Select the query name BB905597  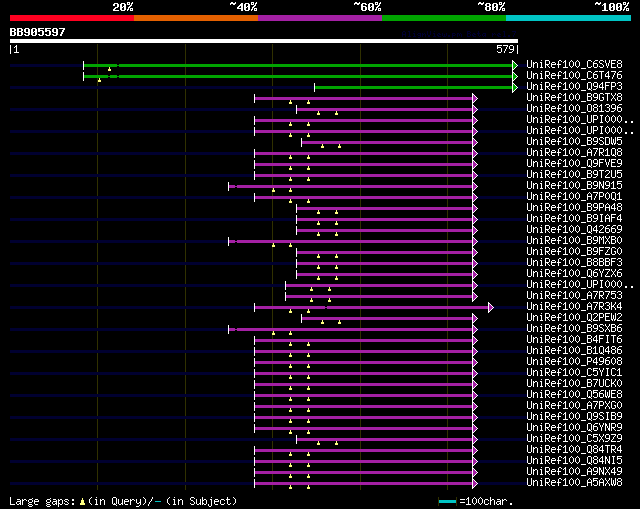click(x=38, y=32)
